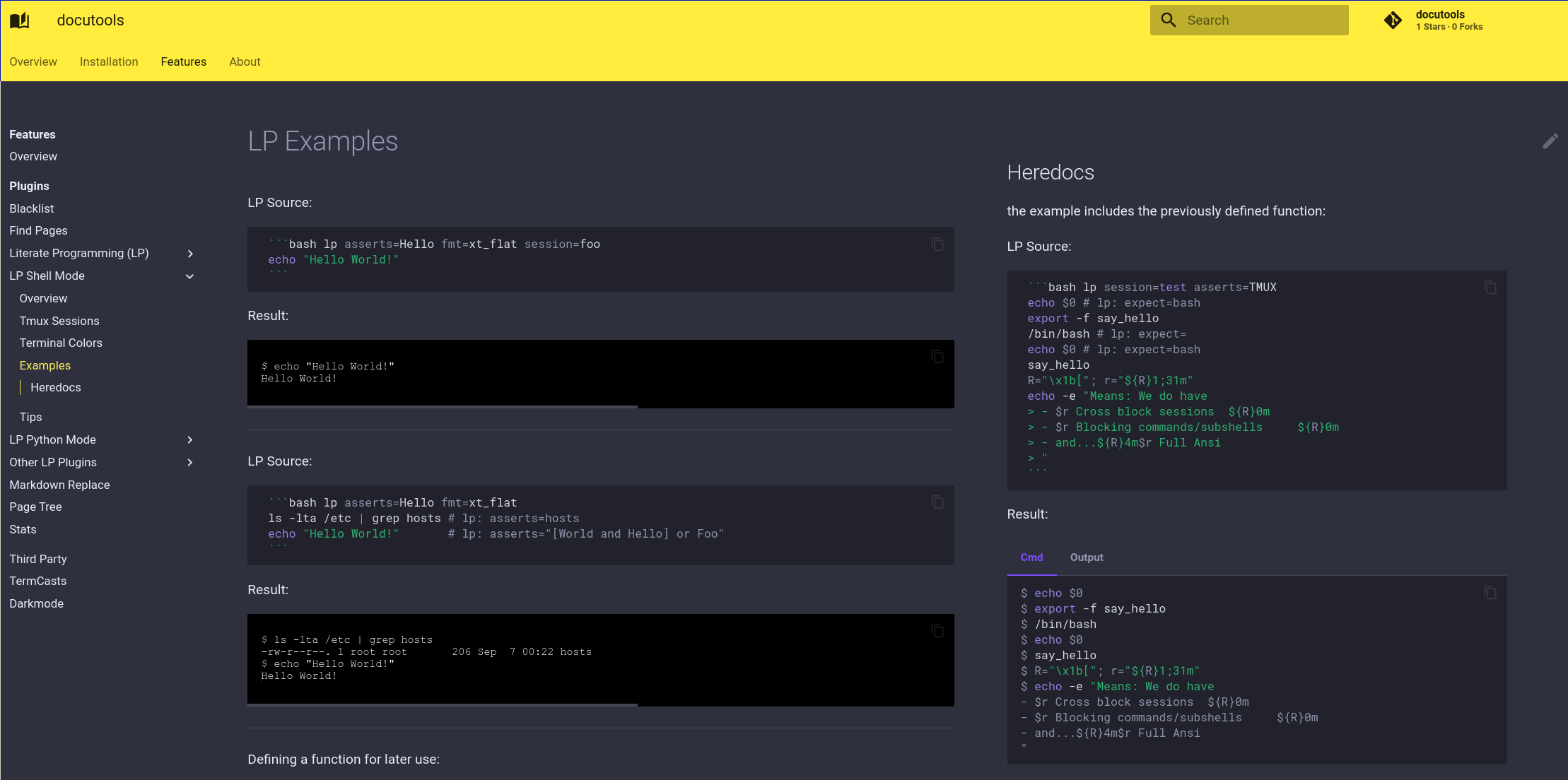This screenshot has height=780, width=1568.
Task: Open the Heredocs sidebar entry
Action: (55, 387)
